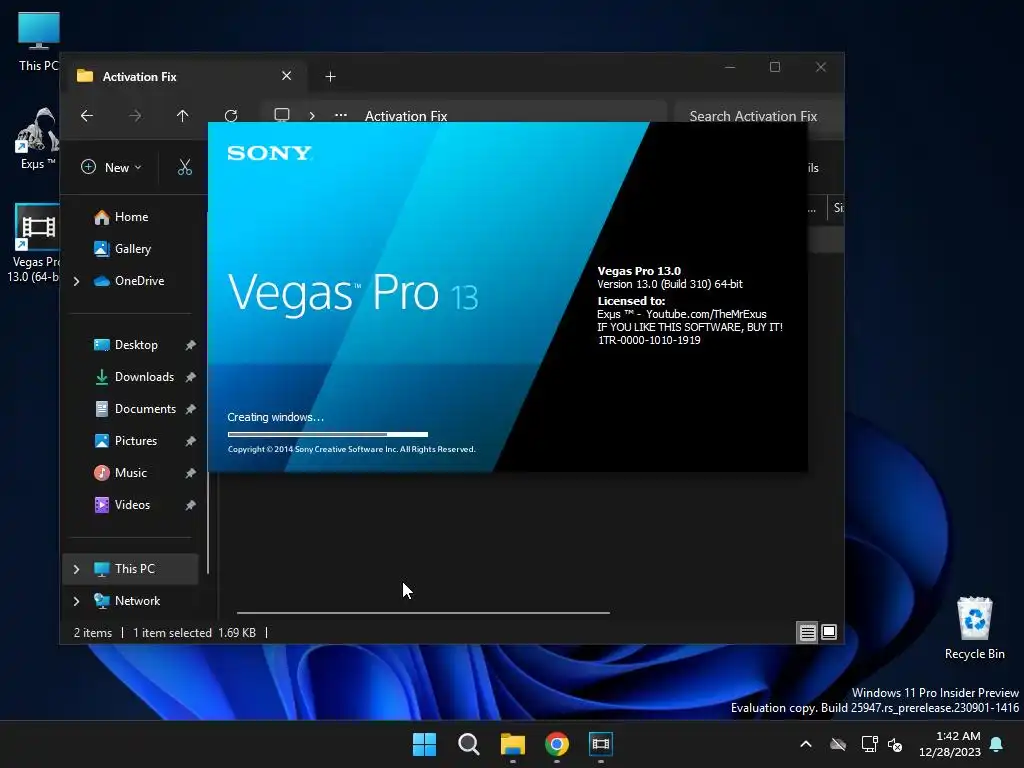The height and width of the screenshot is (768, 1024).
Task: Unpin Documents using its pin icon
Action: click(190, 409)
